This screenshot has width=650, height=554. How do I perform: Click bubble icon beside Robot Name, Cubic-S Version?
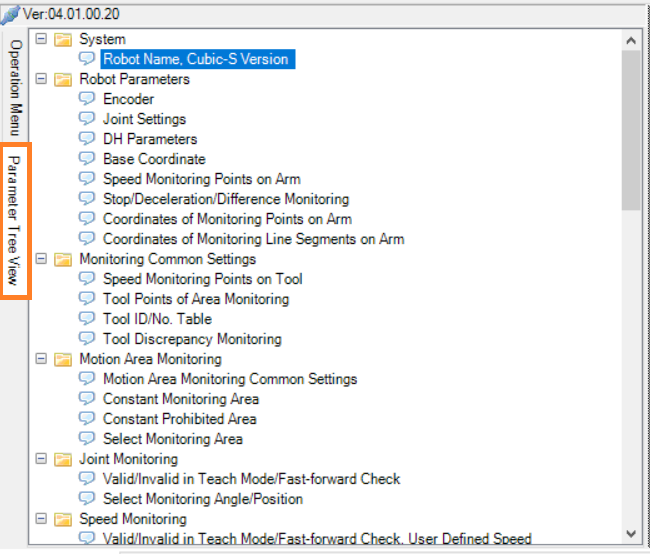click(87, 59)
